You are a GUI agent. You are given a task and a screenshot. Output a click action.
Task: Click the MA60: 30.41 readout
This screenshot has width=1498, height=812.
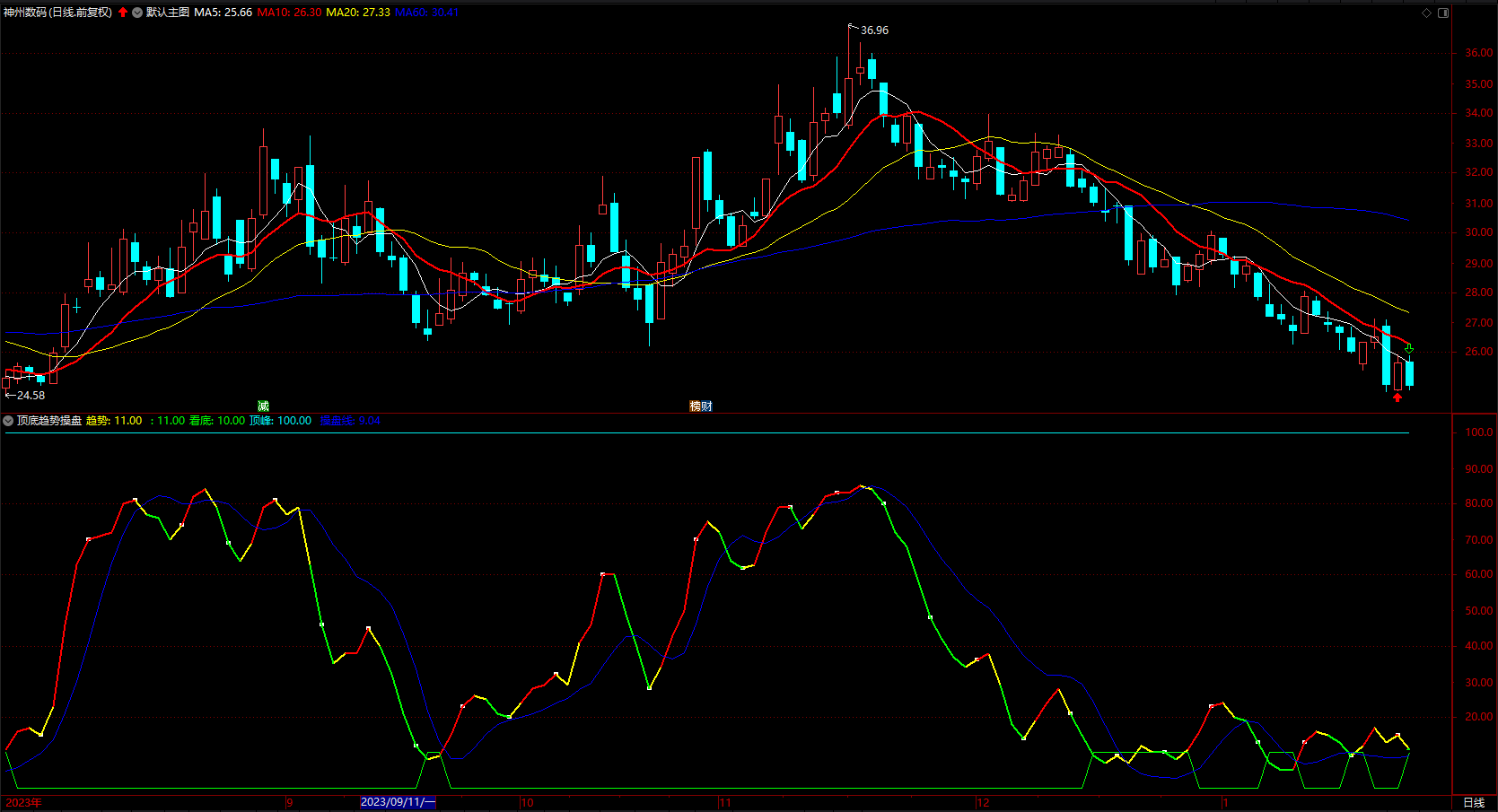tap(427, 13)
